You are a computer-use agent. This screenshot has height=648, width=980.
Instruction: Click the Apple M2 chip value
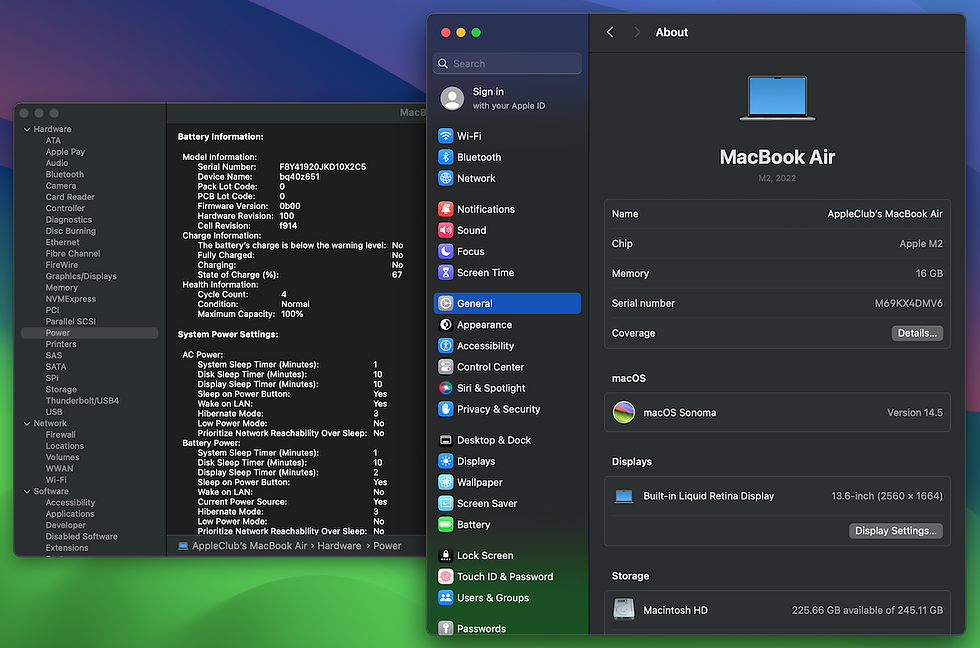tap(921, 244)
